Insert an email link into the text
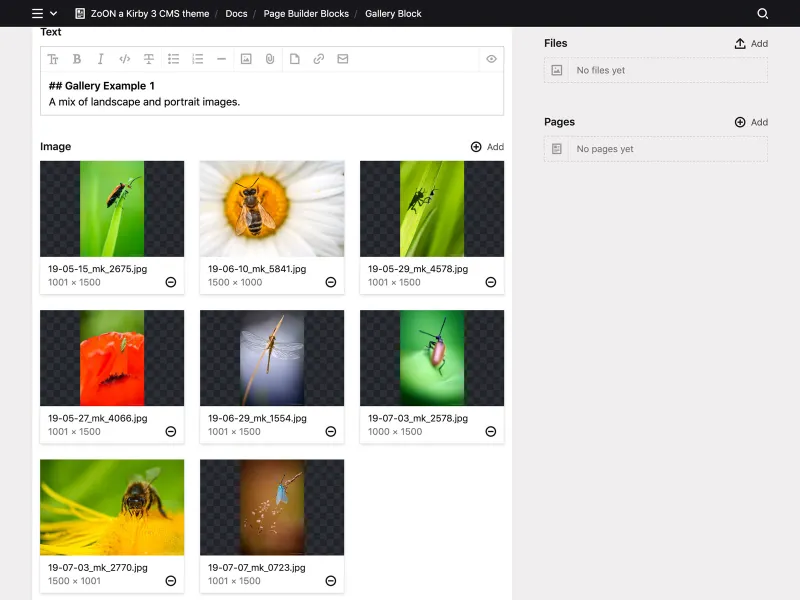The height and width of the screenshot is (600, 800). point(341,59)
